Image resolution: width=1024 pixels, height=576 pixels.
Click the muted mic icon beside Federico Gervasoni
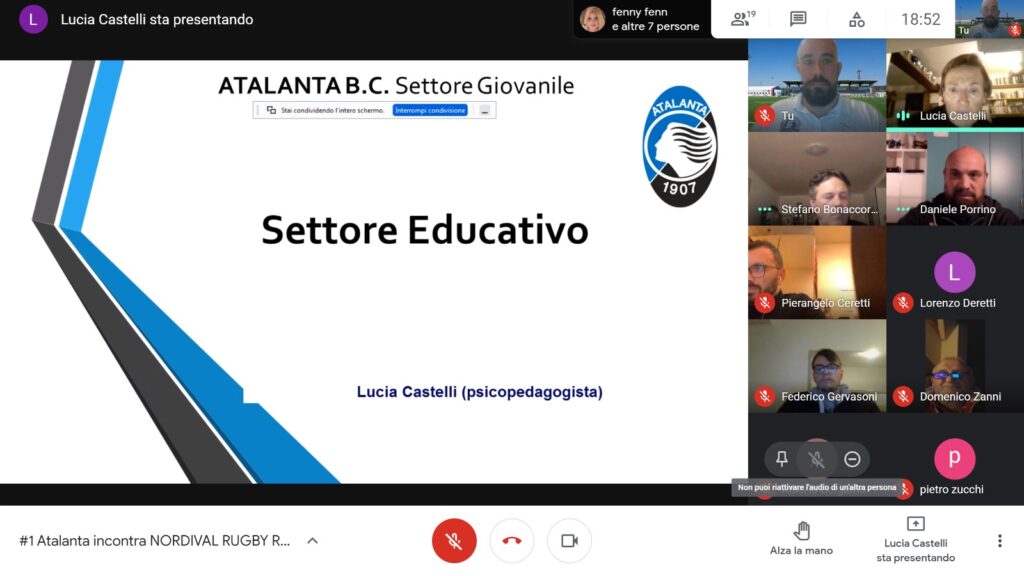(x=765, y=396)
